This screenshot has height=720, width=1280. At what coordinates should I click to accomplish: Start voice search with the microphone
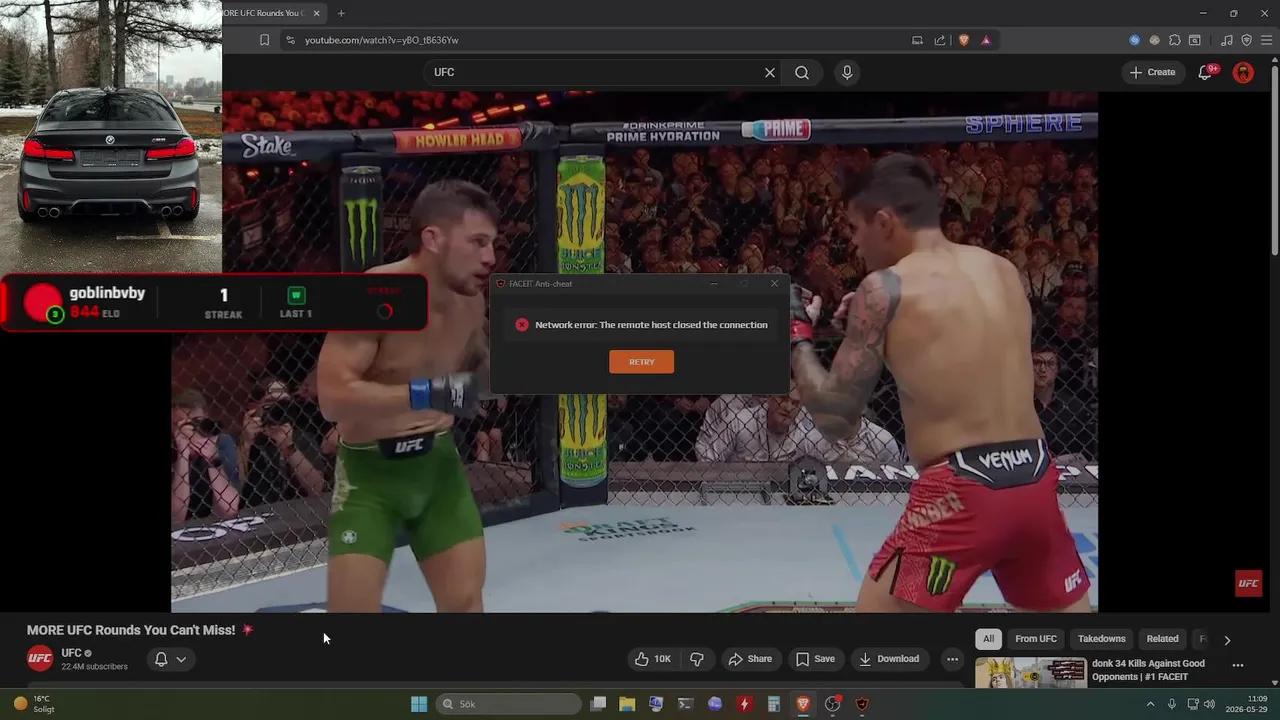pyautogui.click(x=847, y=72)
